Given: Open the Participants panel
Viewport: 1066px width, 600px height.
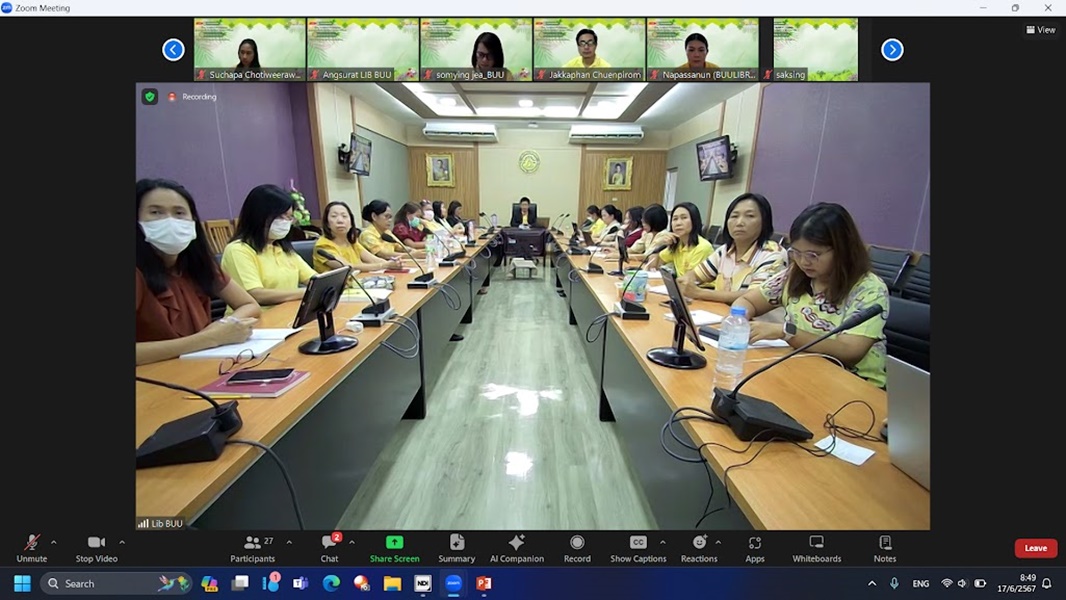Looking at the screenshot, I should pos(253,547).
